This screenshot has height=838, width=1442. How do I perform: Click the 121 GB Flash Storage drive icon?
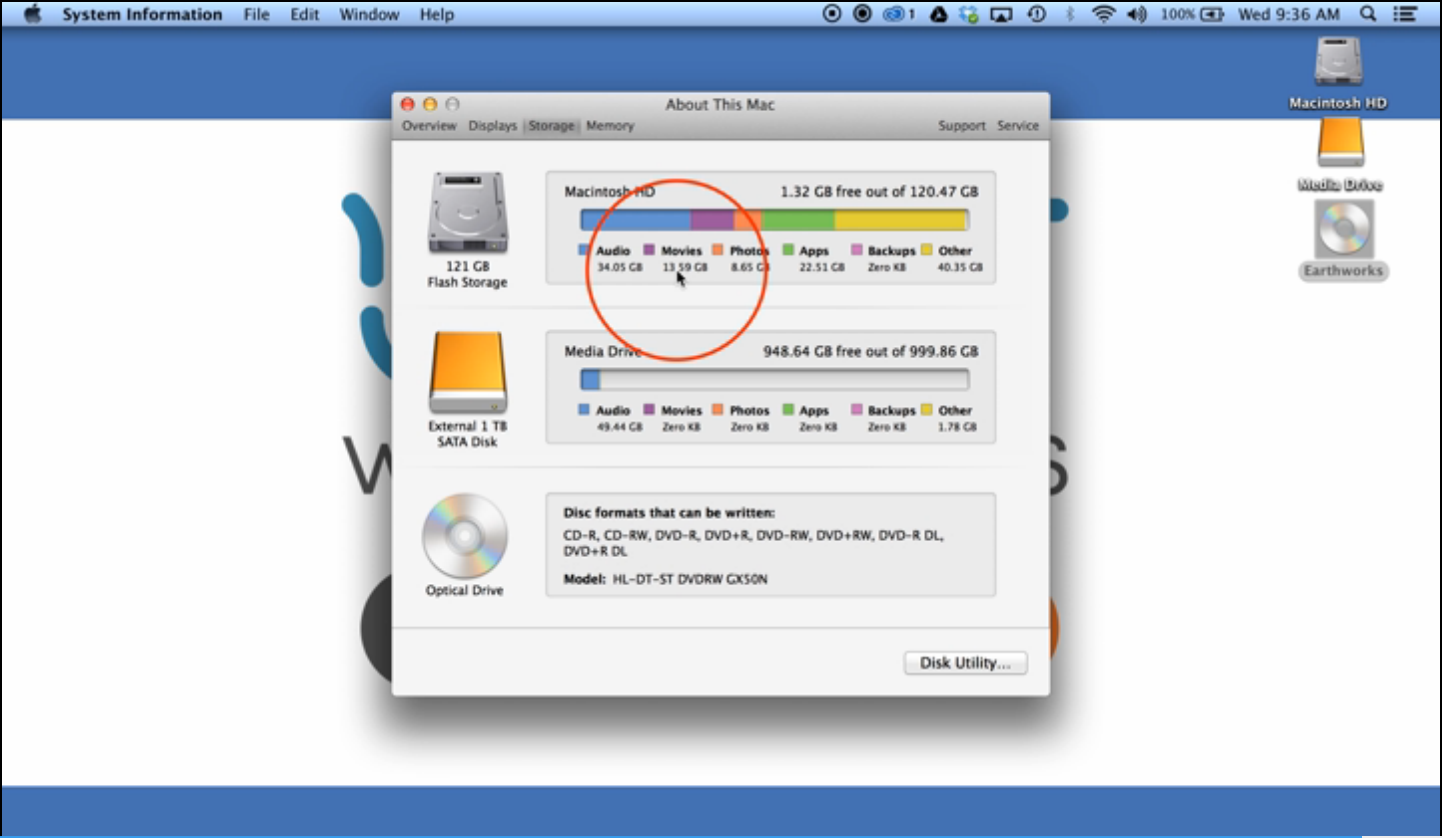468,212
